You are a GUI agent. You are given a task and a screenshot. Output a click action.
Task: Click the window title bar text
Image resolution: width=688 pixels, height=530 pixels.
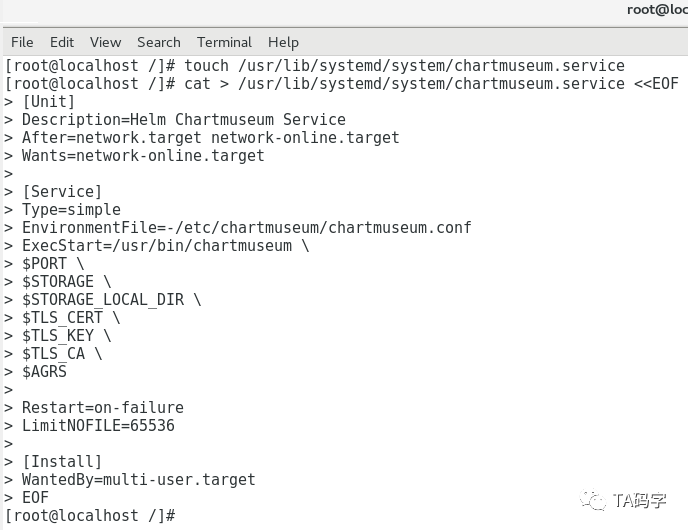click(x=657, y=9)
